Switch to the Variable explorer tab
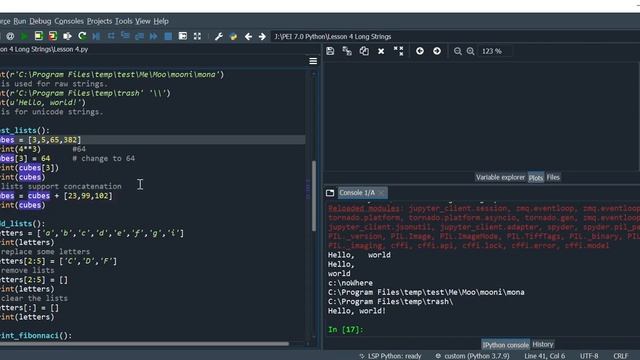 coord(500,178)
